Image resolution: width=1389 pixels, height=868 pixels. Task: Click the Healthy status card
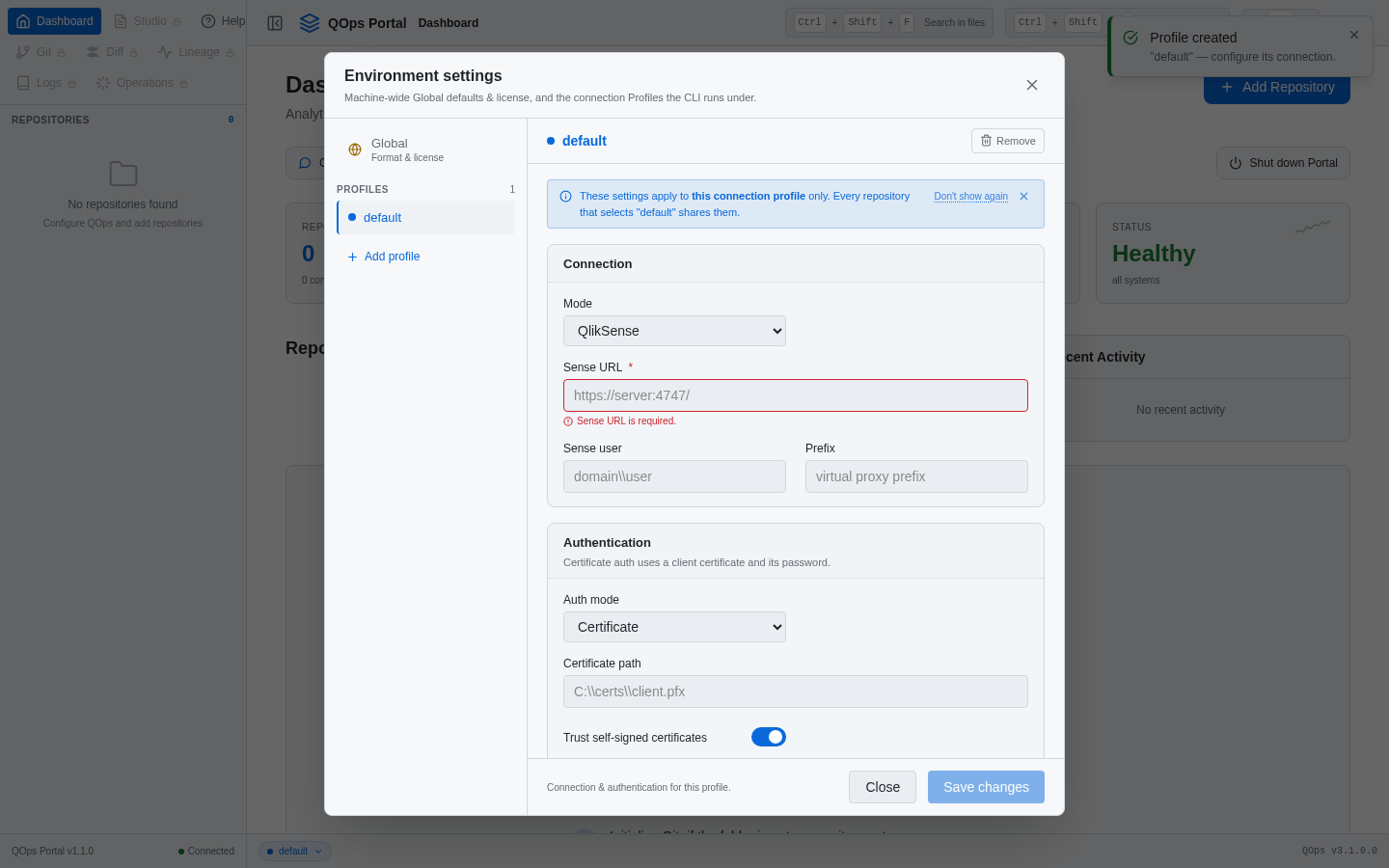1223,253
